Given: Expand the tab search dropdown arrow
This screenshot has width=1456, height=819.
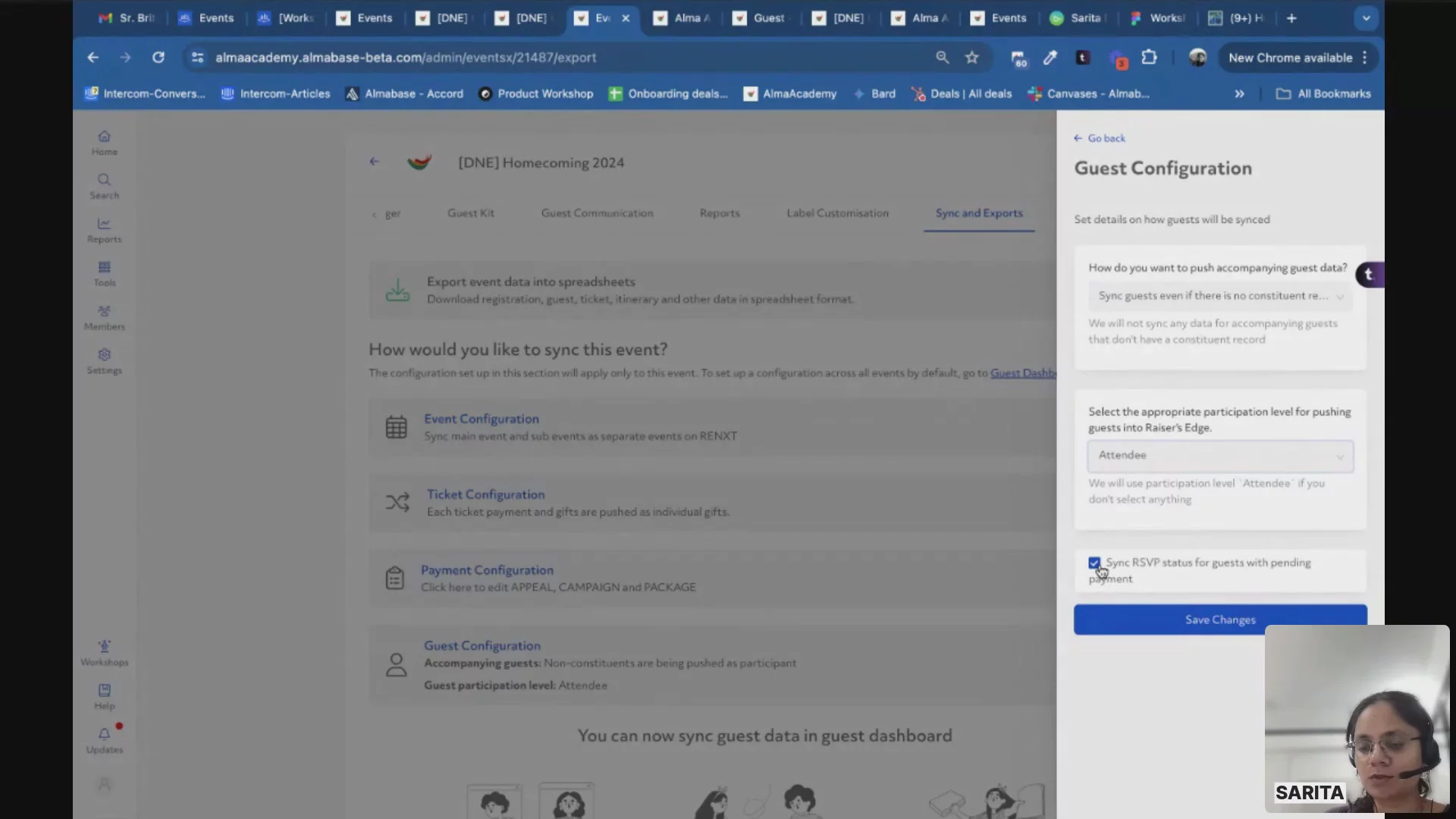Looking at the screenshot, I should tap(1366, 18).
